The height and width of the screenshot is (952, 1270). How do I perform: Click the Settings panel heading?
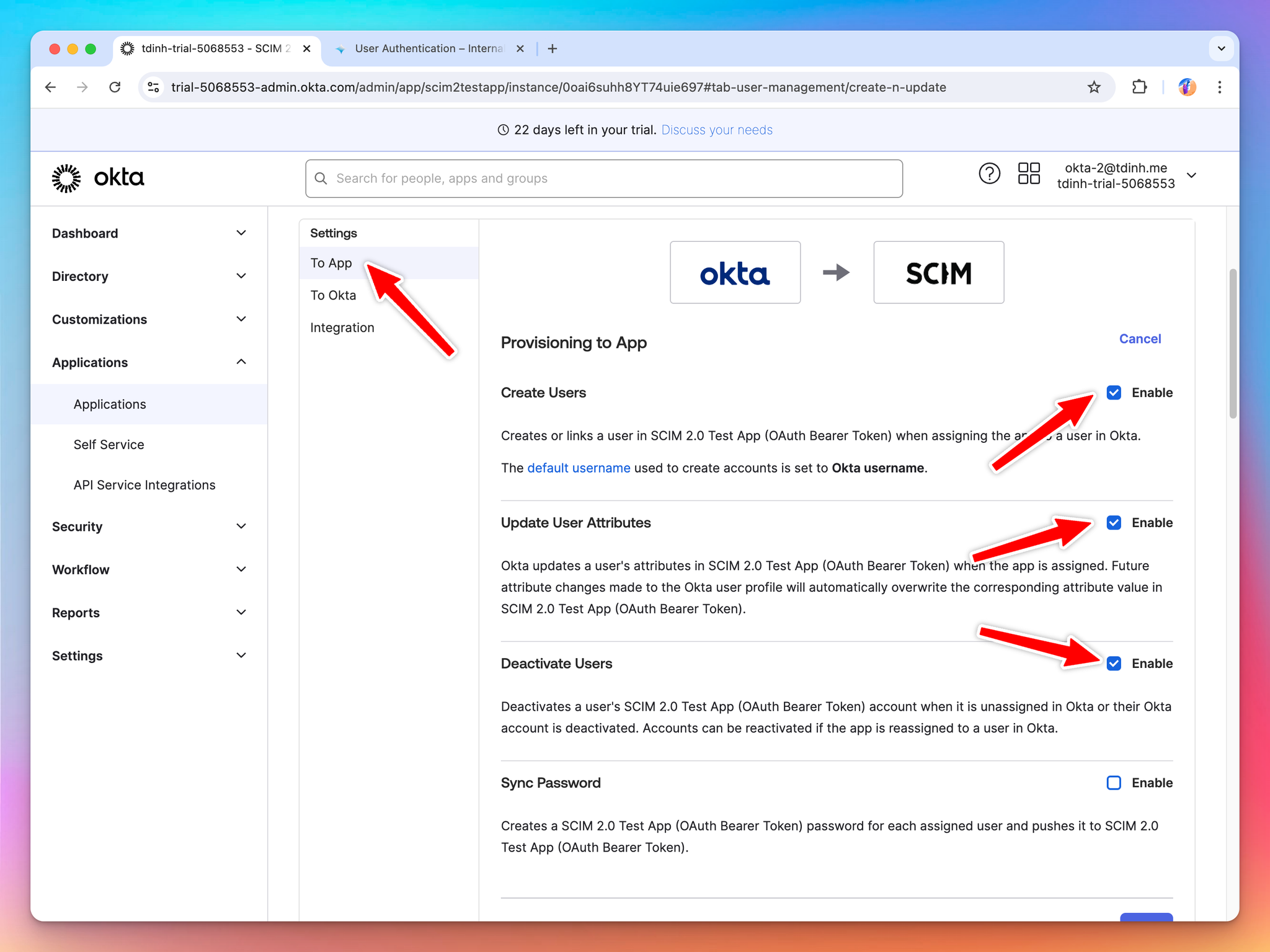[334, 233]
